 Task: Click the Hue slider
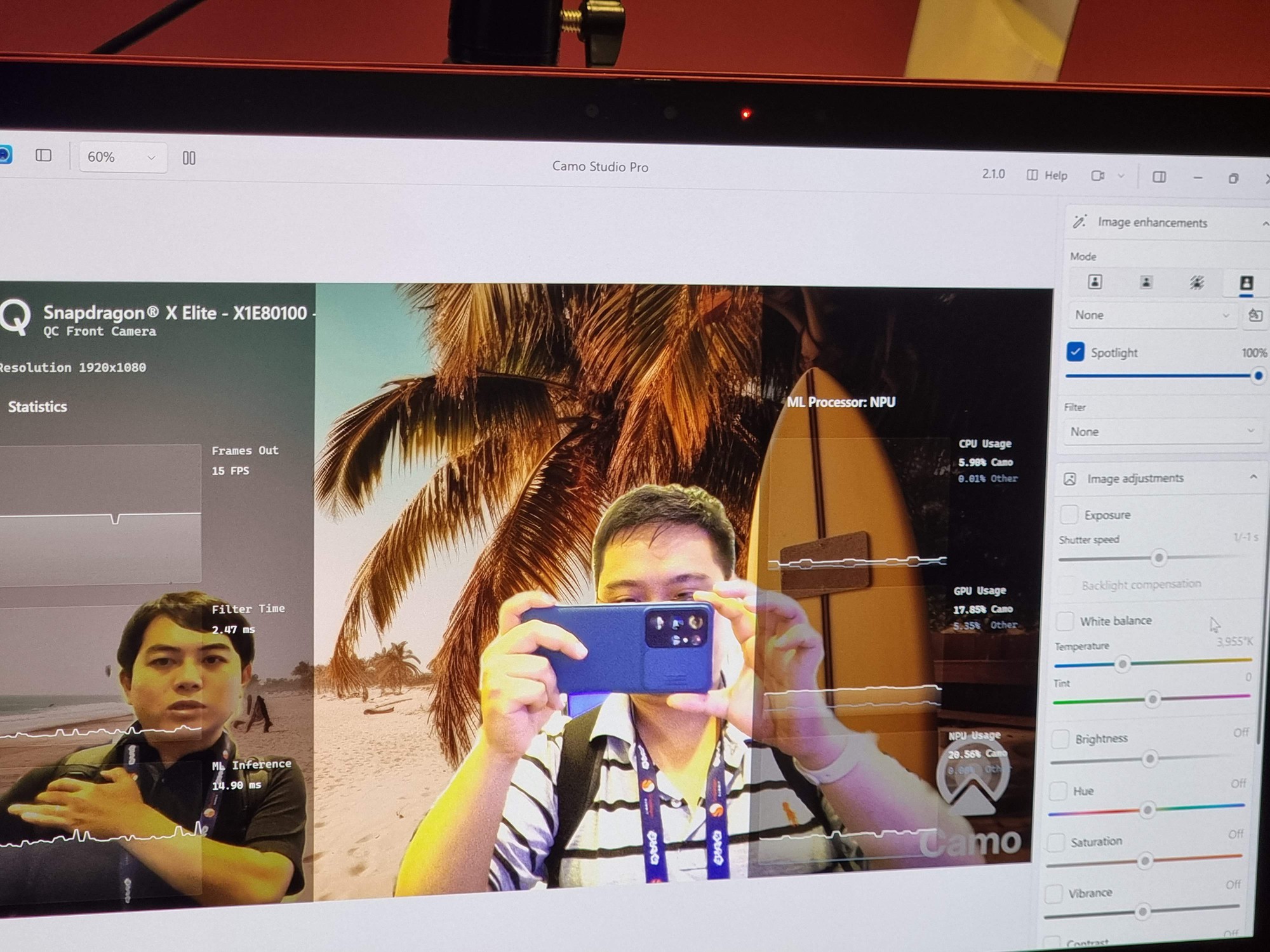[x=1146, y=810]
